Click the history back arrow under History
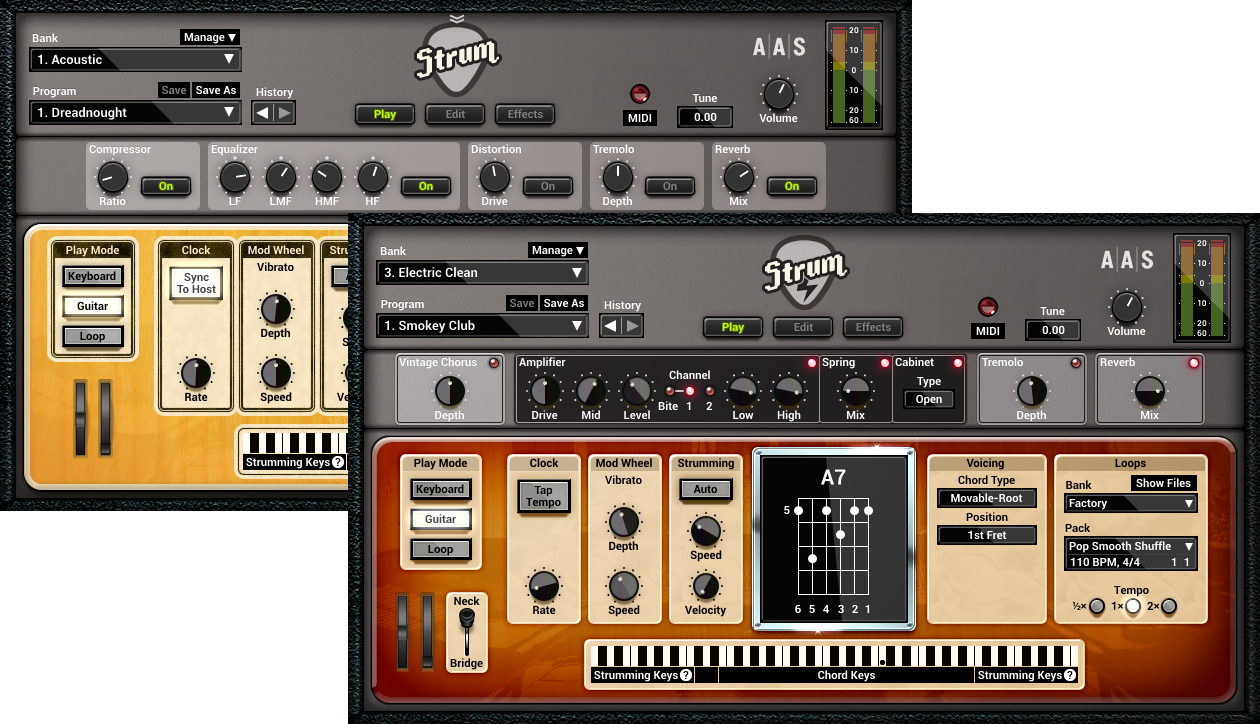This screenshot has height=724, width=1260. (608, 324)
